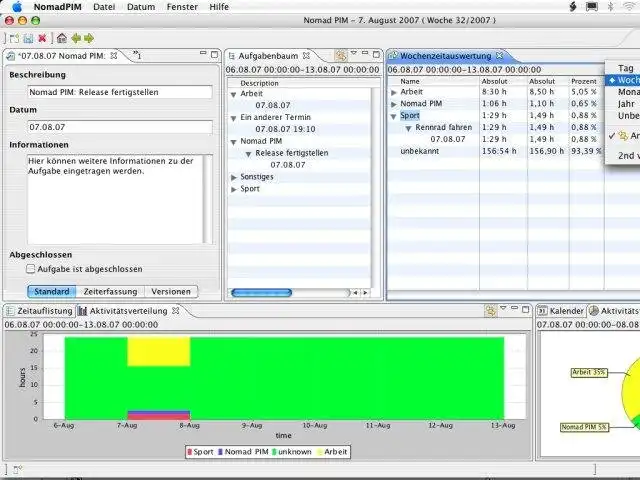Click the Name column header
Image resolution: width=640 pixels, height=480 pixels.
(410, 81)
